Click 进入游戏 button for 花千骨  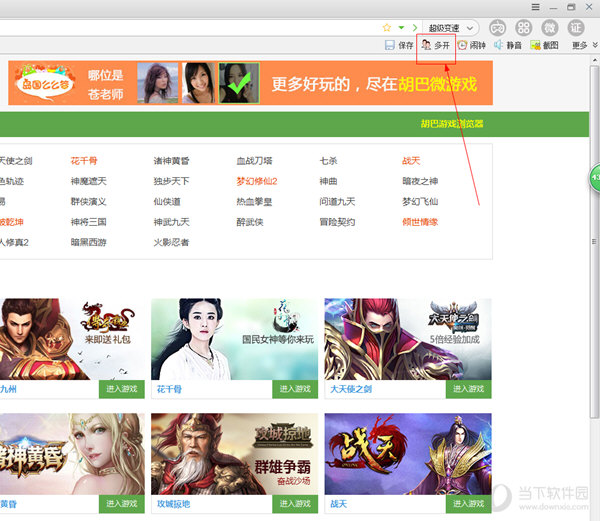coord(295,389)
